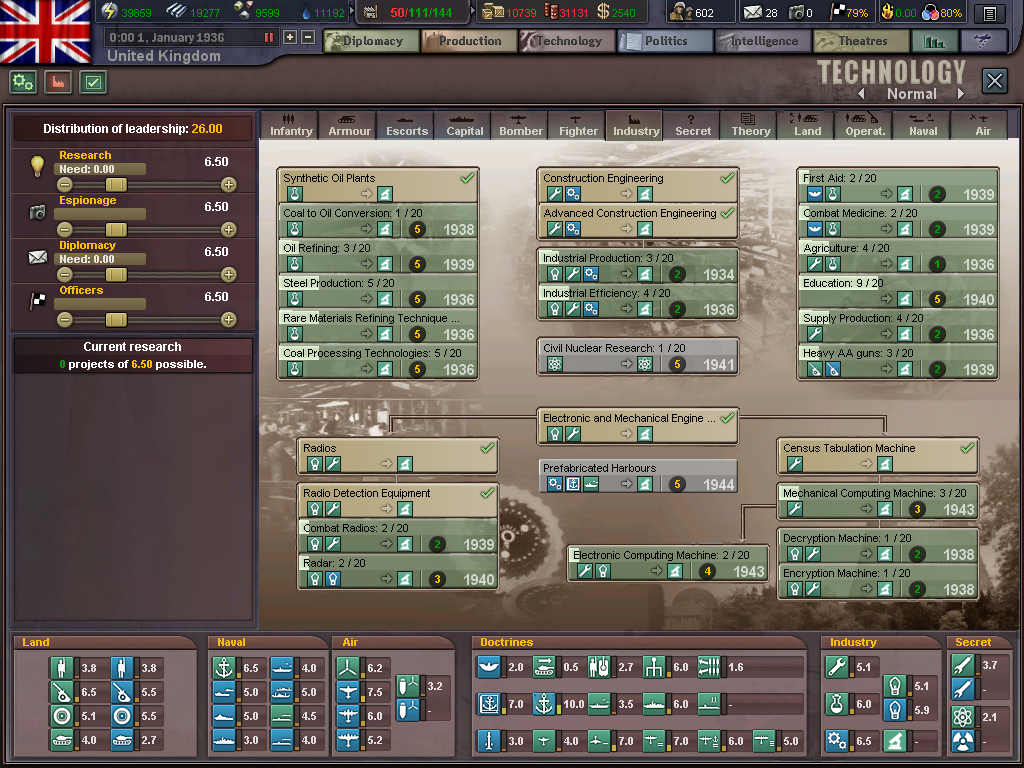Image resolution: width=1024 pixels, height=768 pixels.
Task: Select Electronic Computing Machine technology
Action: pos(667,564)
